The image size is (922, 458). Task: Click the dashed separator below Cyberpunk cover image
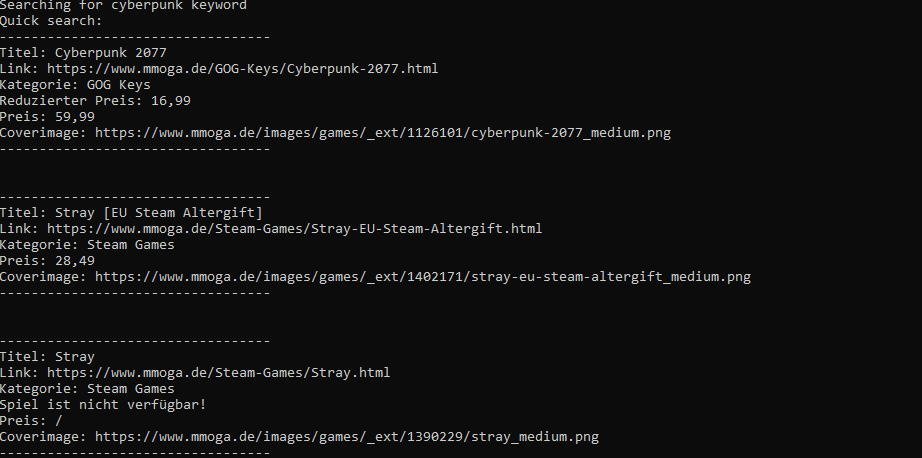tap(135, 149)
